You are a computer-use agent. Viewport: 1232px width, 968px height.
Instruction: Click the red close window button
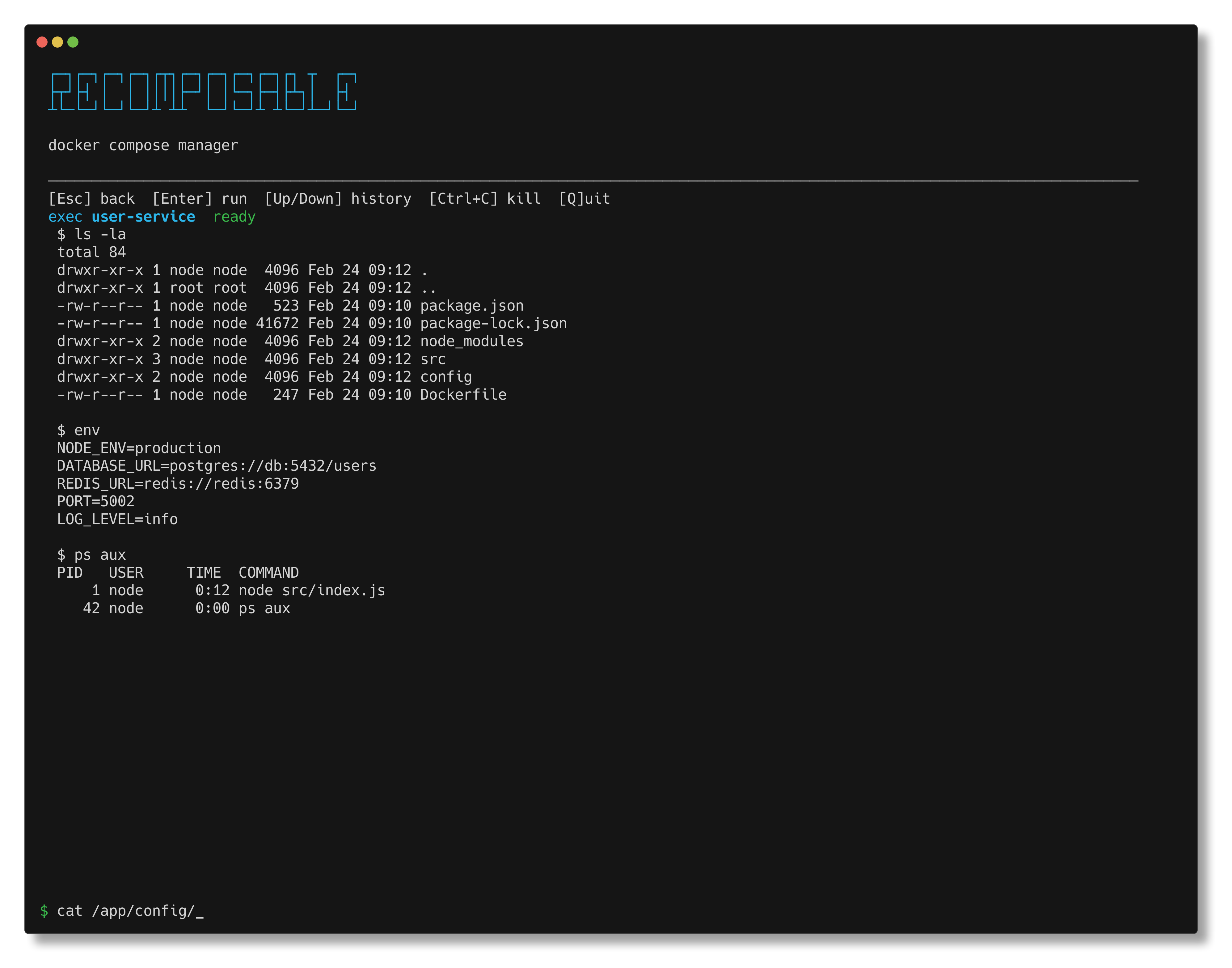tap(42, 42)
